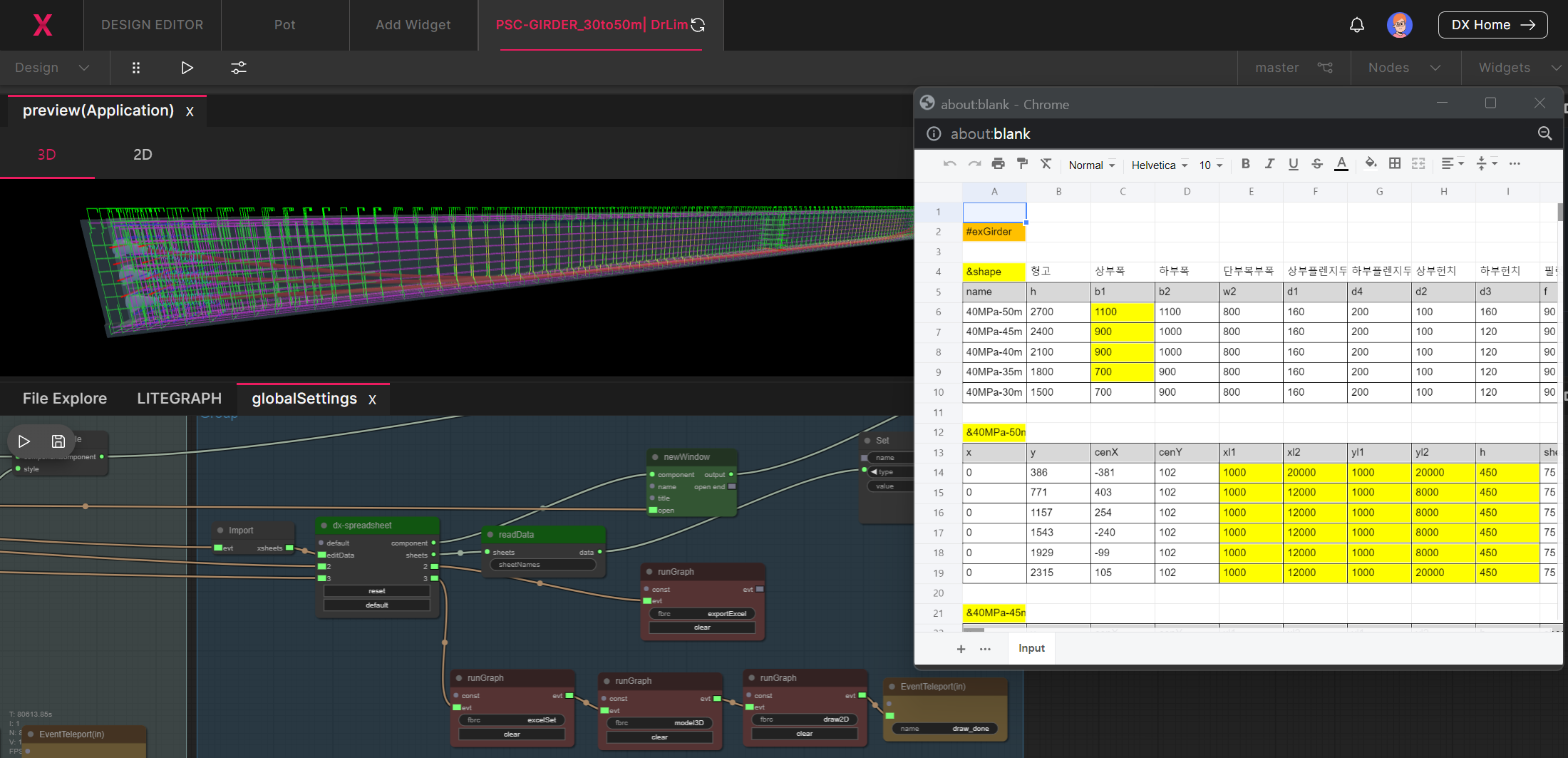Open the sliders settings icon
The width and height of the screenshot is (1568, 758).
pos(239,68)
